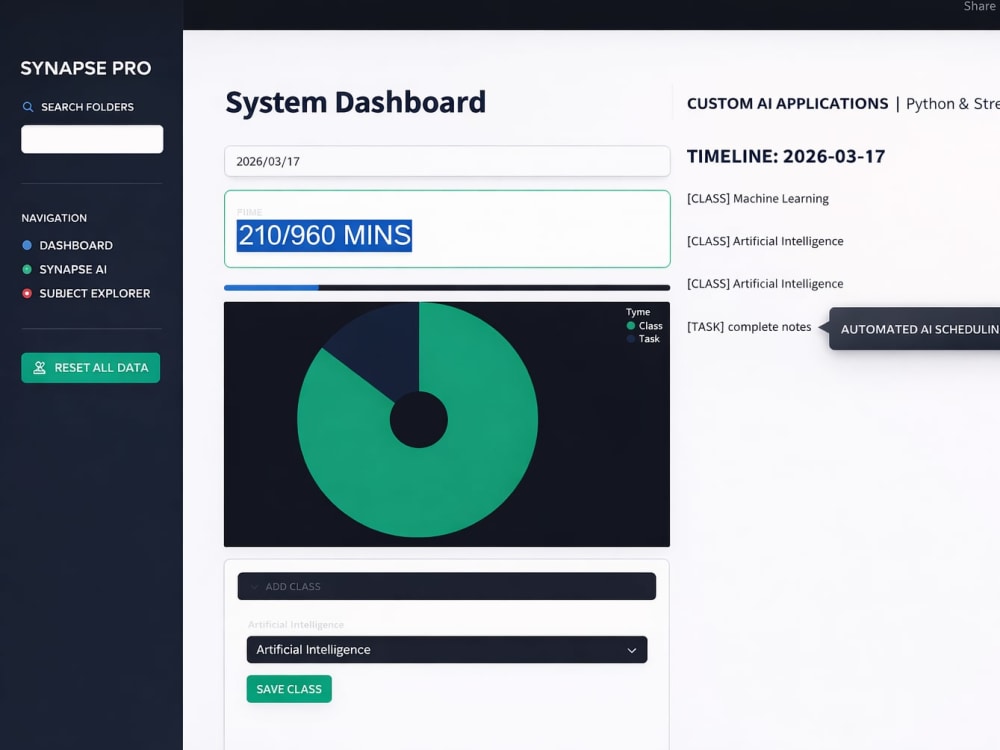Screen dimensions: 1000x750
Task: Open the Dashboard navigation item
Action: [76, 245]
